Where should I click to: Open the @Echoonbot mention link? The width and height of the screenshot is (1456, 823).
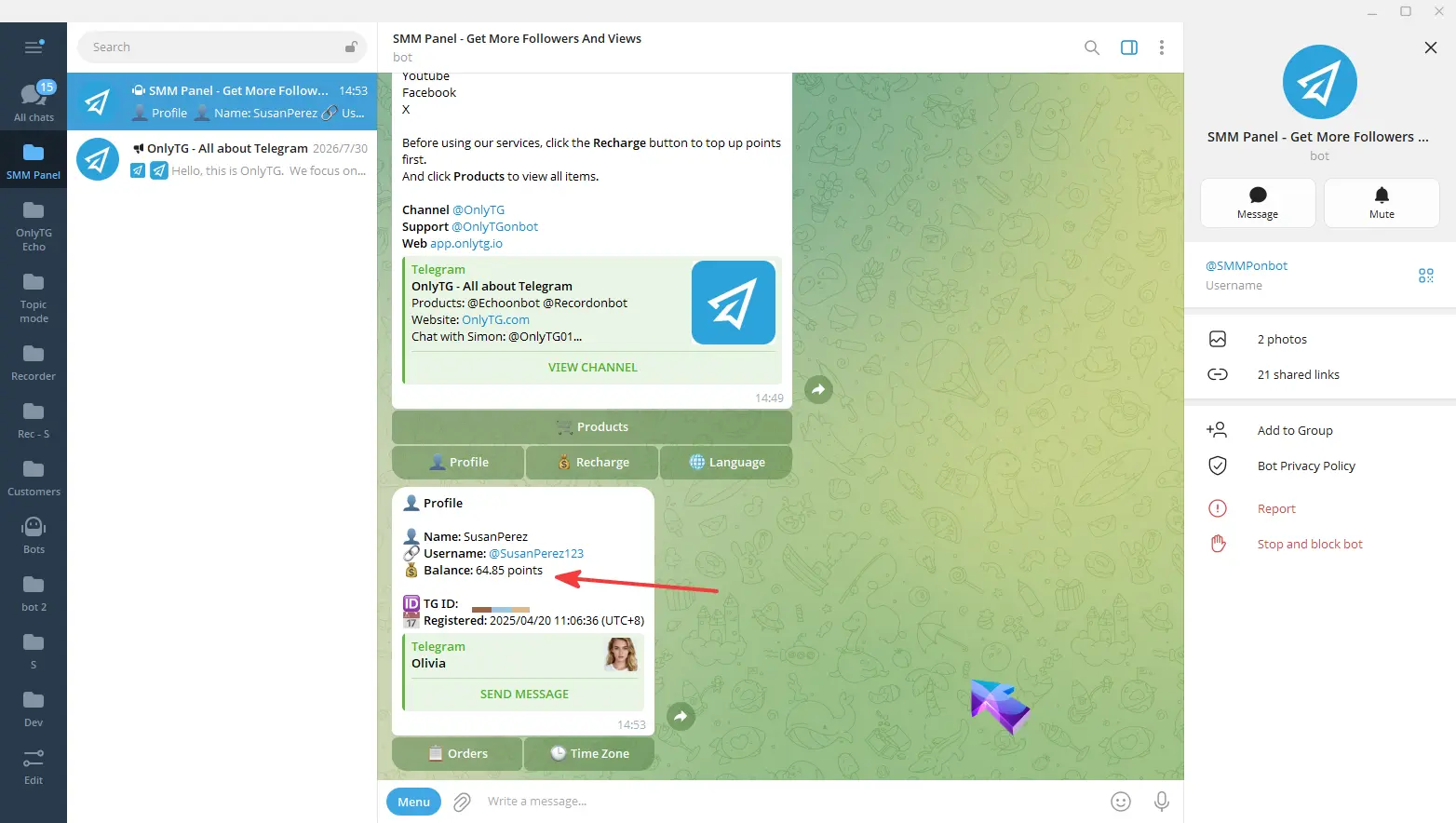(x=504, y=303)
